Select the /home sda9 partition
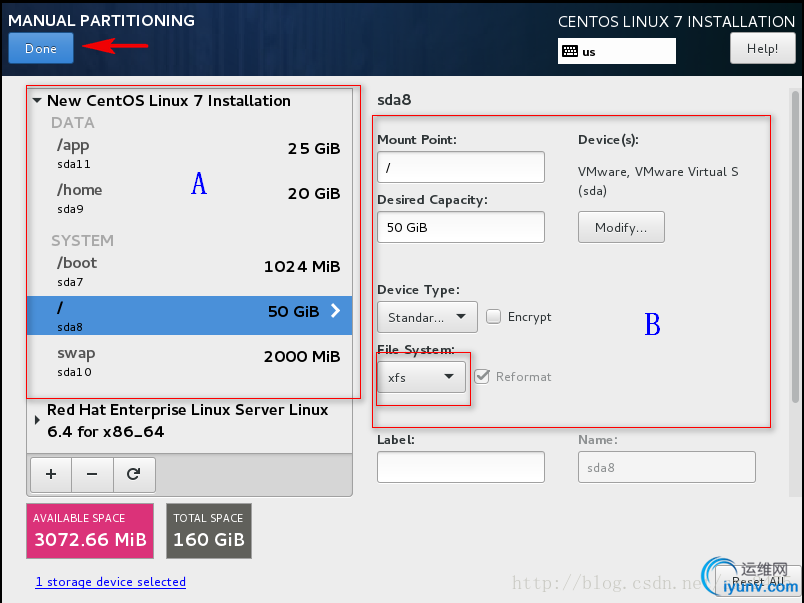 190,198
